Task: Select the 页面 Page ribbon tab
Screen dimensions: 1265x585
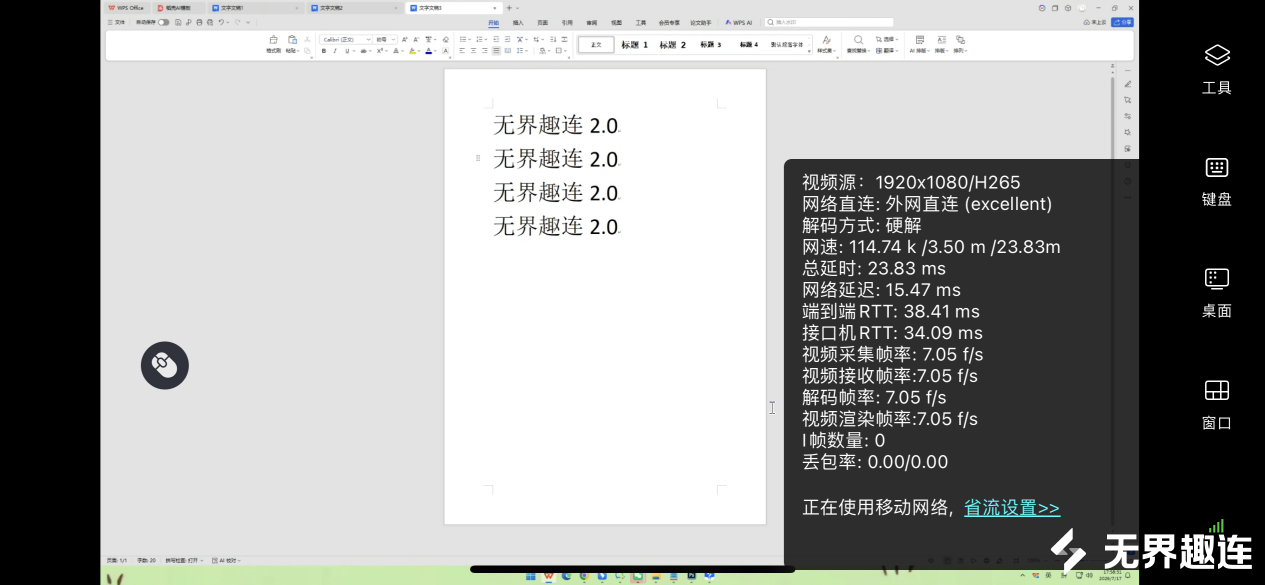Action: tap(542, 22)
